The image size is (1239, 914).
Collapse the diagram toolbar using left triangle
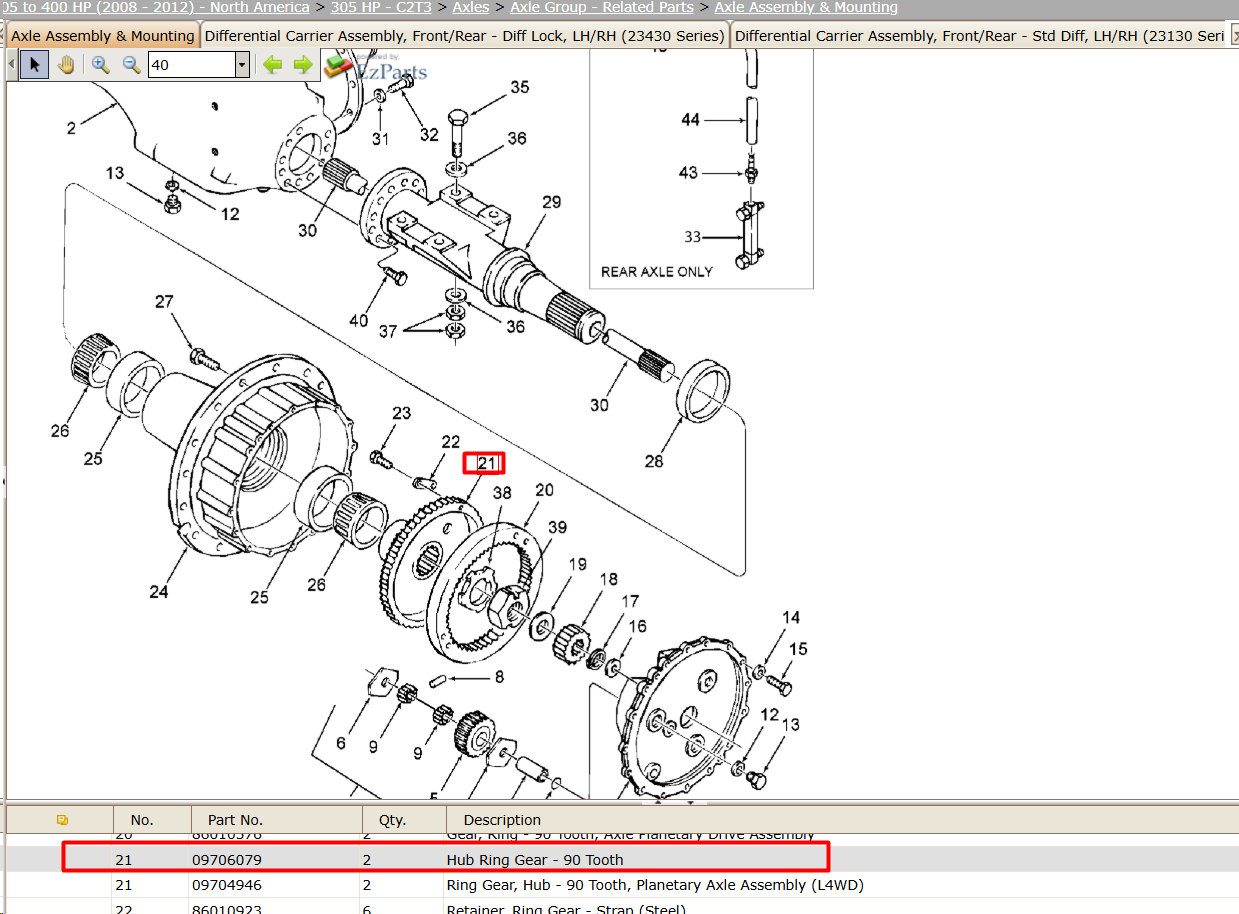pos(11,65)
